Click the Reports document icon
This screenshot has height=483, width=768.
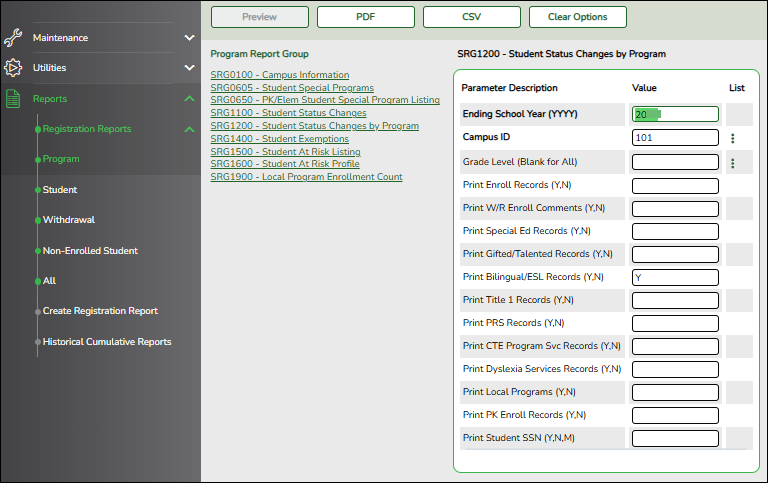[x=13, y=99]
